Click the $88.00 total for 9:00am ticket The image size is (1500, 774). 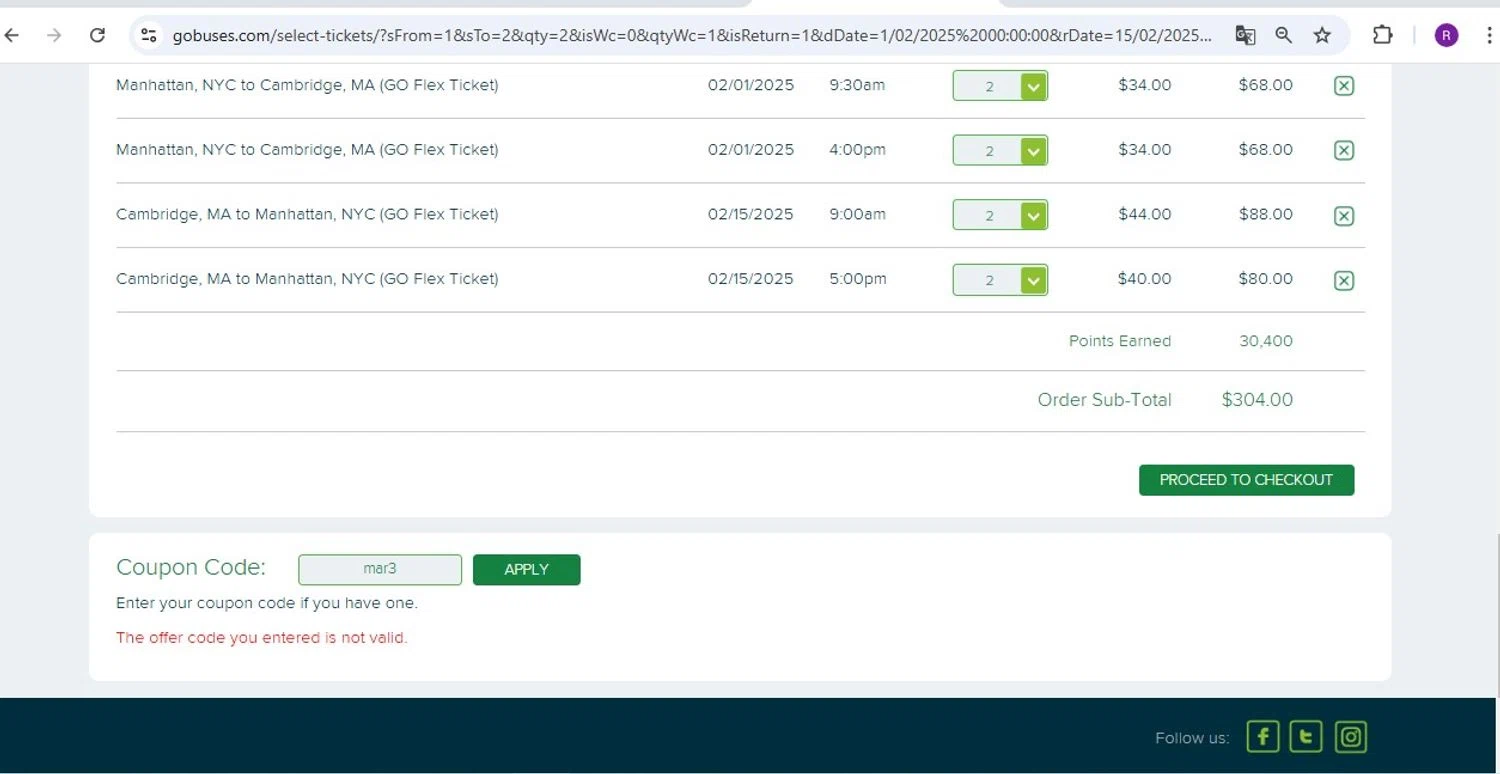click(x=1266, y=214)
